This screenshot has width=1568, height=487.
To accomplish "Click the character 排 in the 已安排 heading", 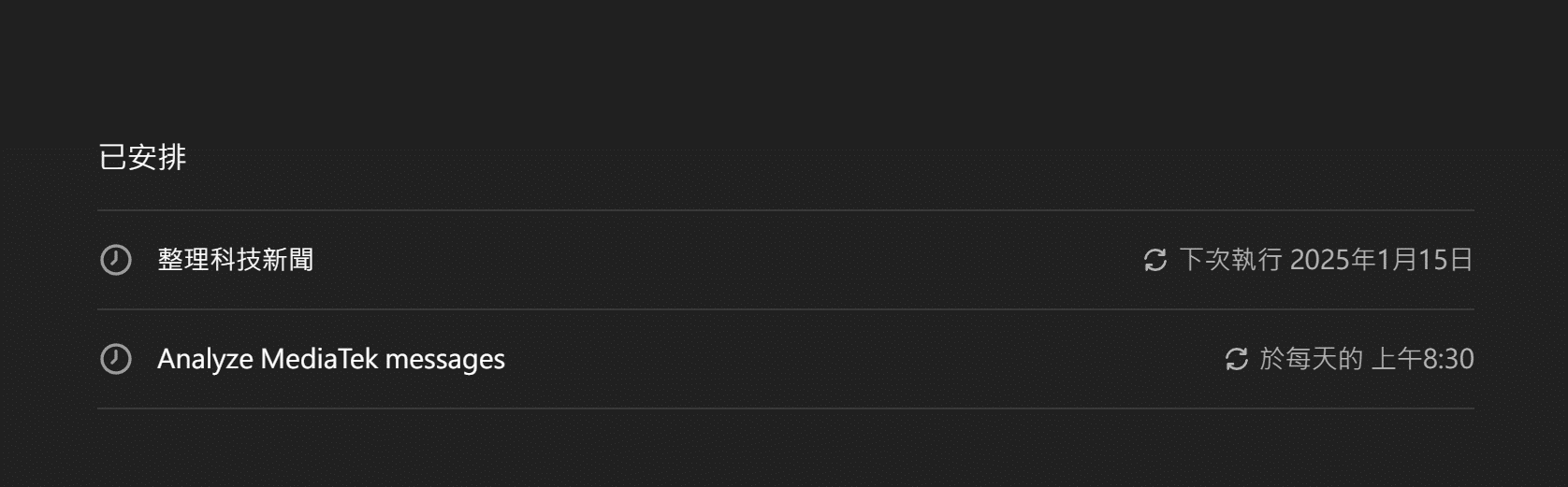I will click(x=172, y=157).
